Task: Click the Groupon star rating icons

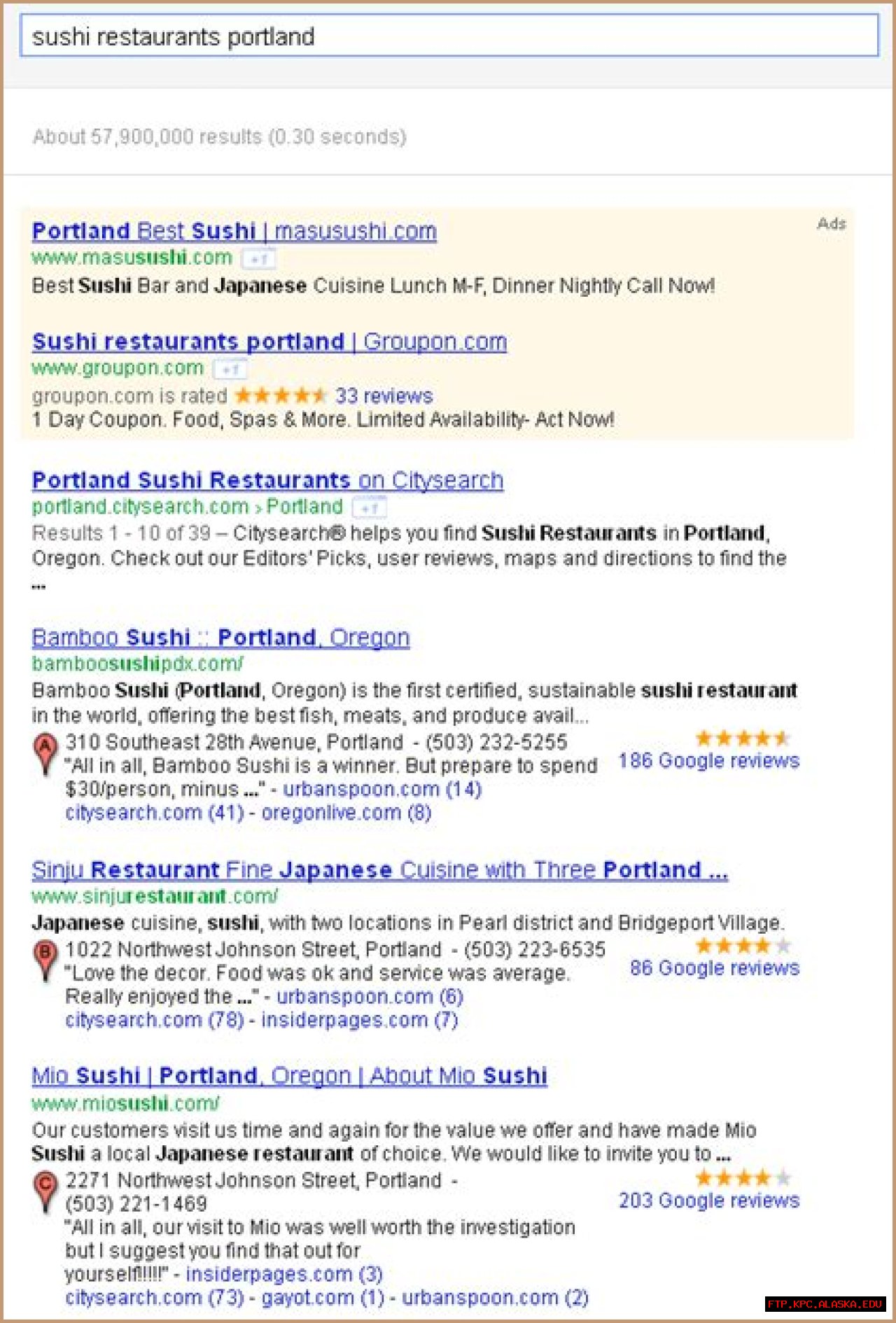Action: 281,395
